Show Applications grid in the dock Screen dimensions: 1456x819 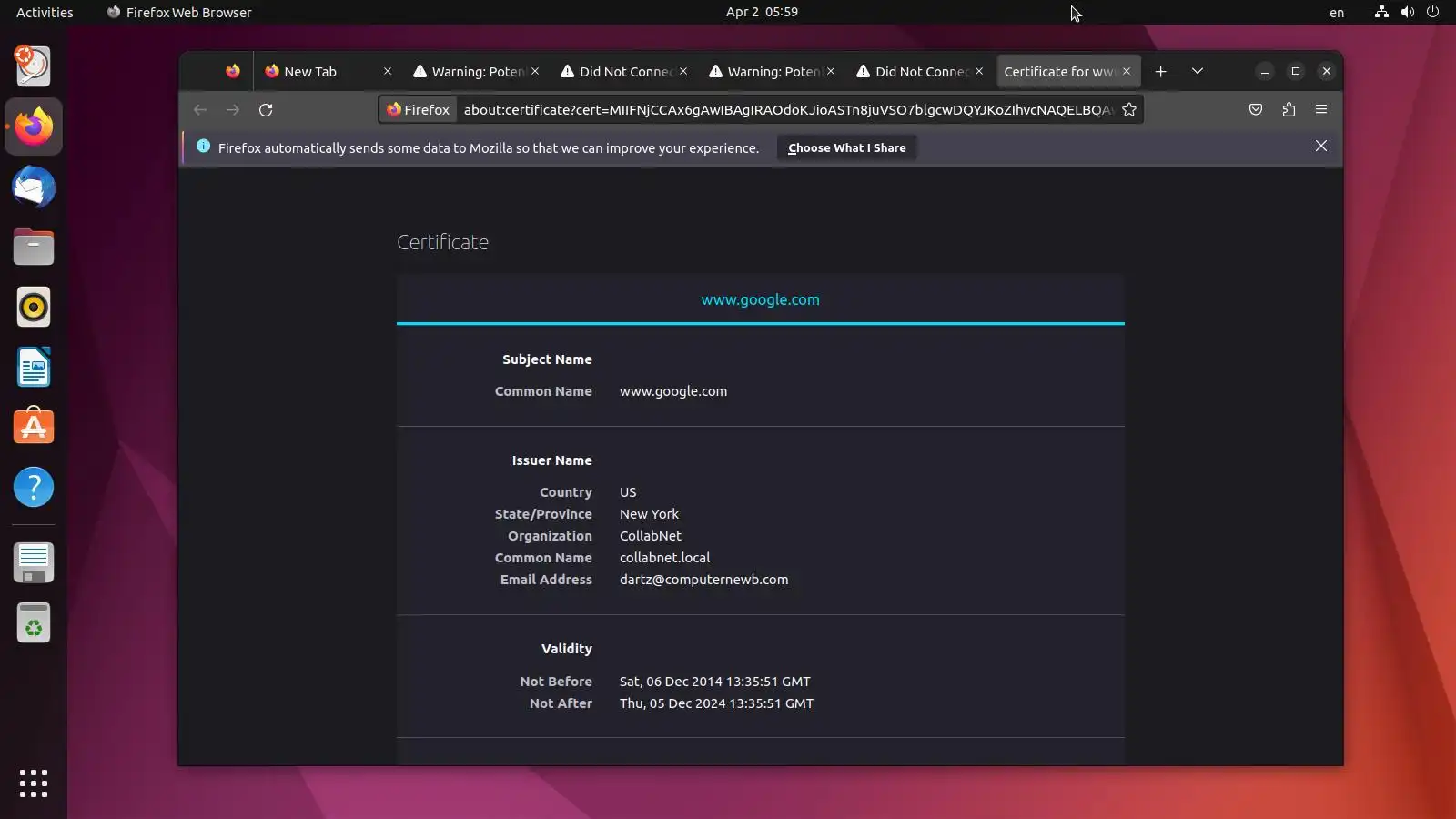pyautogui.click(x=34, y=784)
